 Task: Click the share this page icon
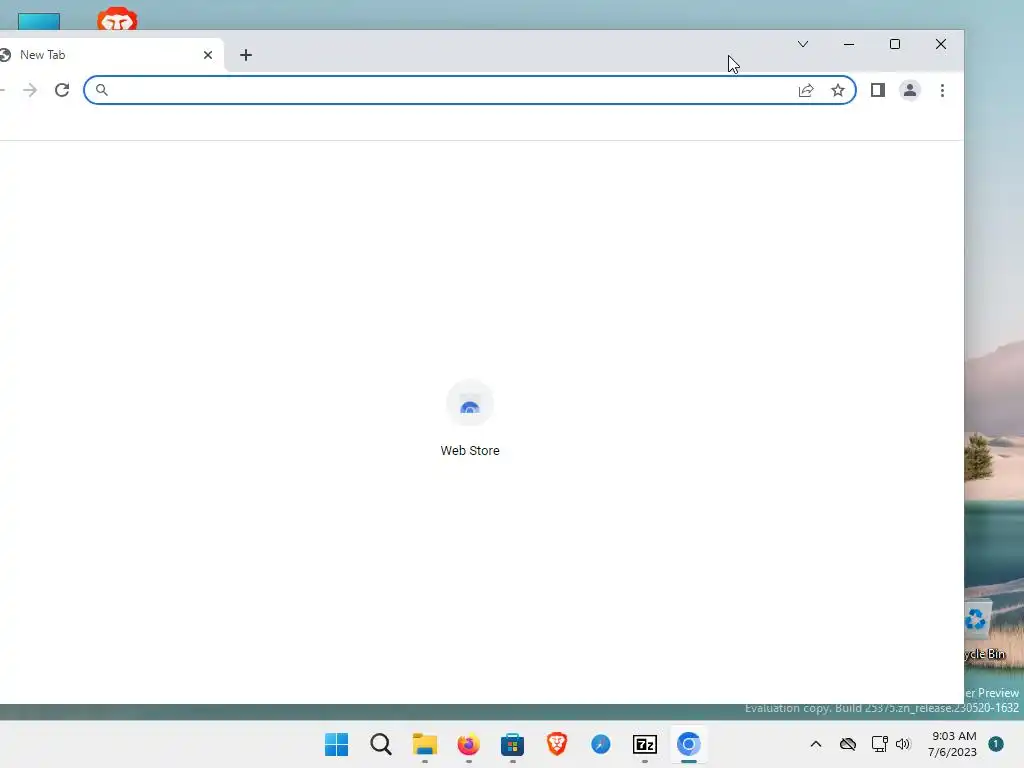tap(806, 90)
